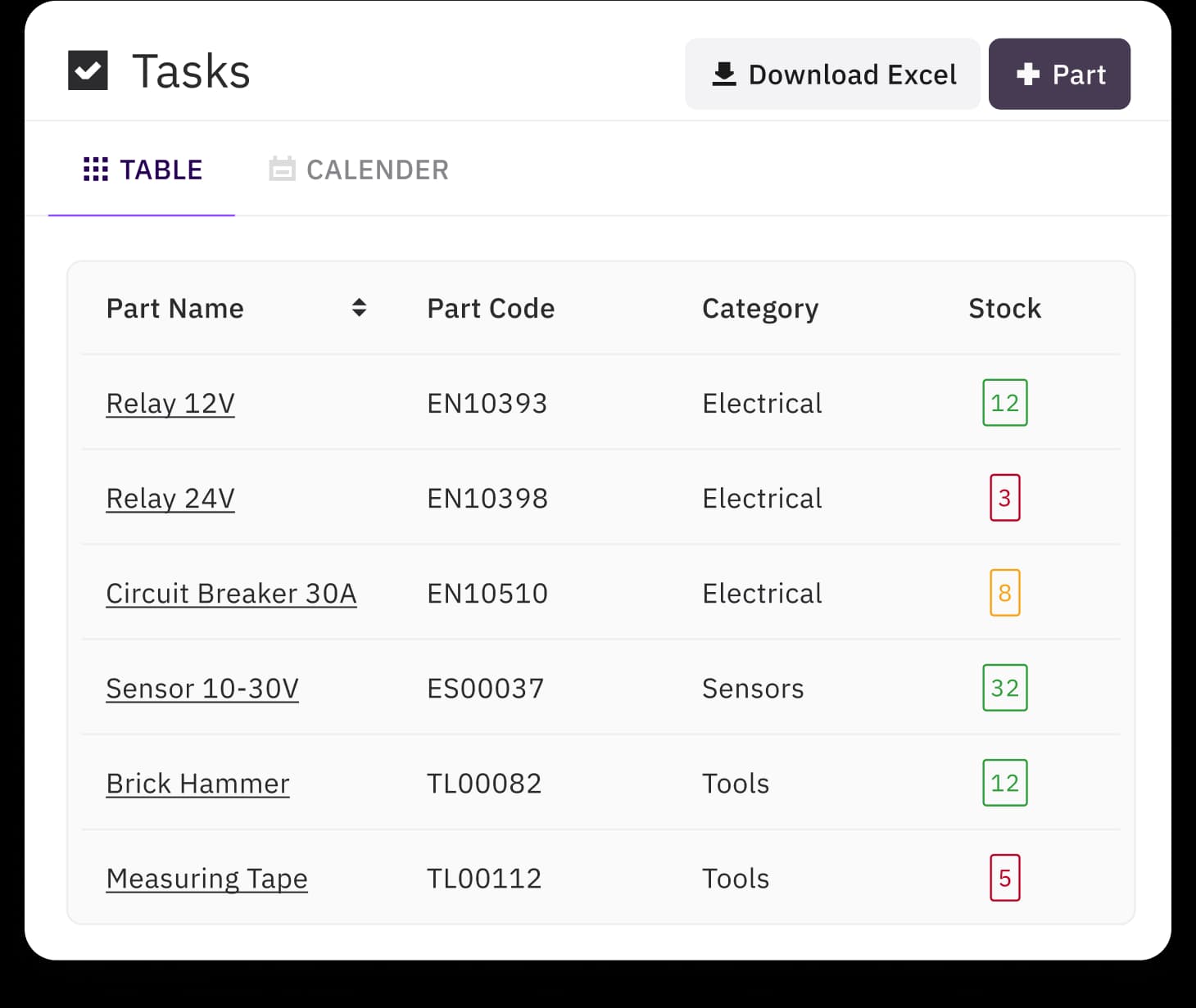Screen dimensions: 1196x1008
Task: Switch to the CALENDER tab
Action: [x=360, y=170]
